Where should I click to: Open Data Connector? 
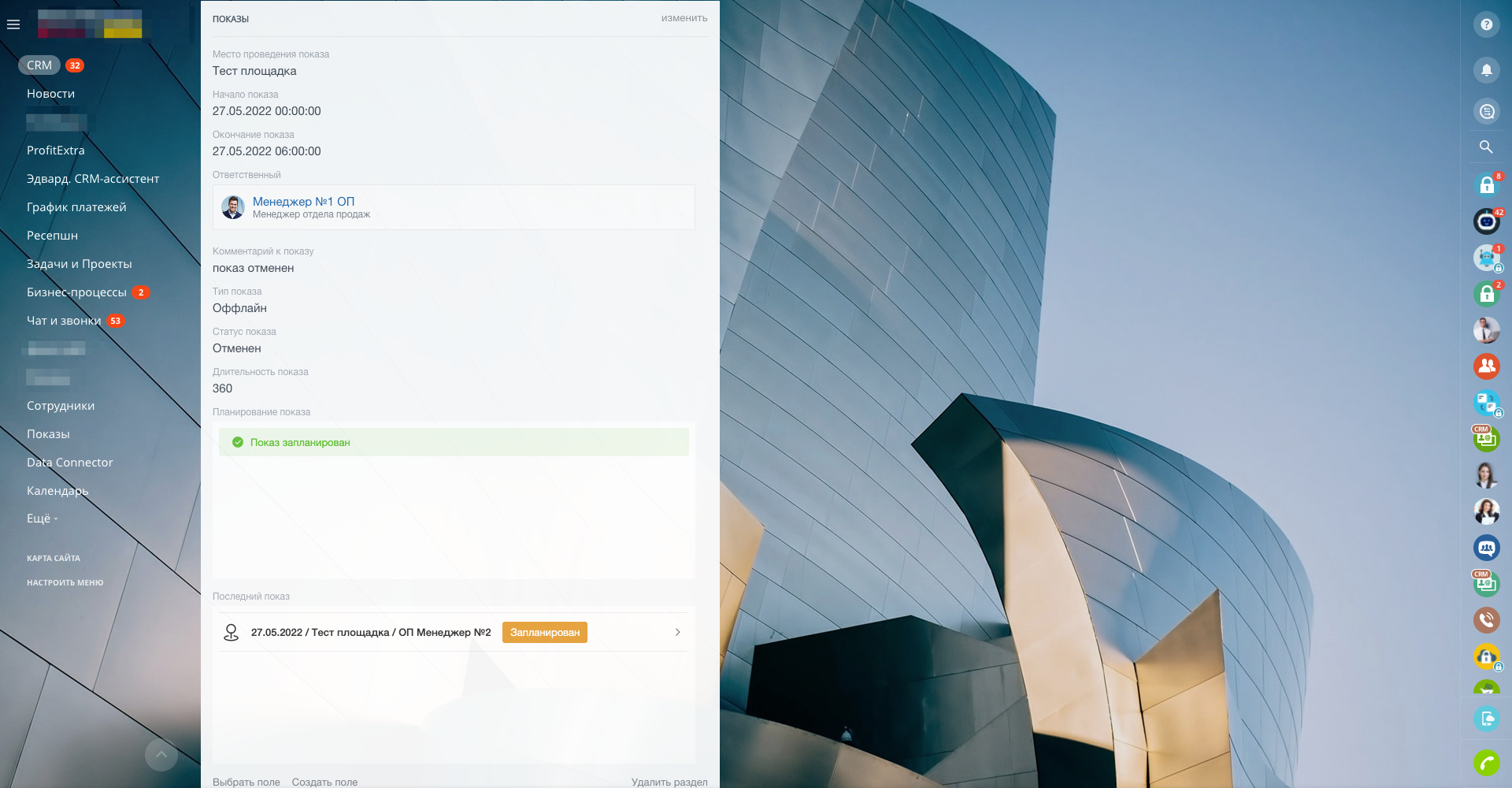coord(70,463)
